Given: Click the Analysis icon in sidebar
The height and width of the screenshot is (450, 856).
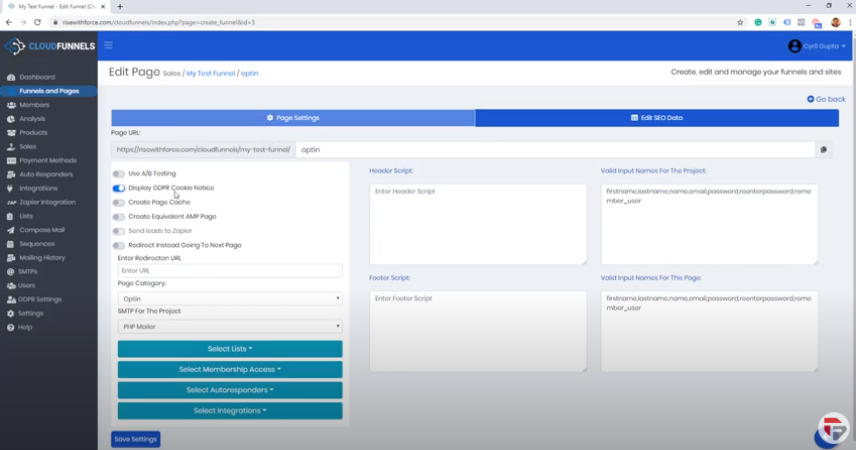Looking at the screenshot, I should [x=11, y=119].
